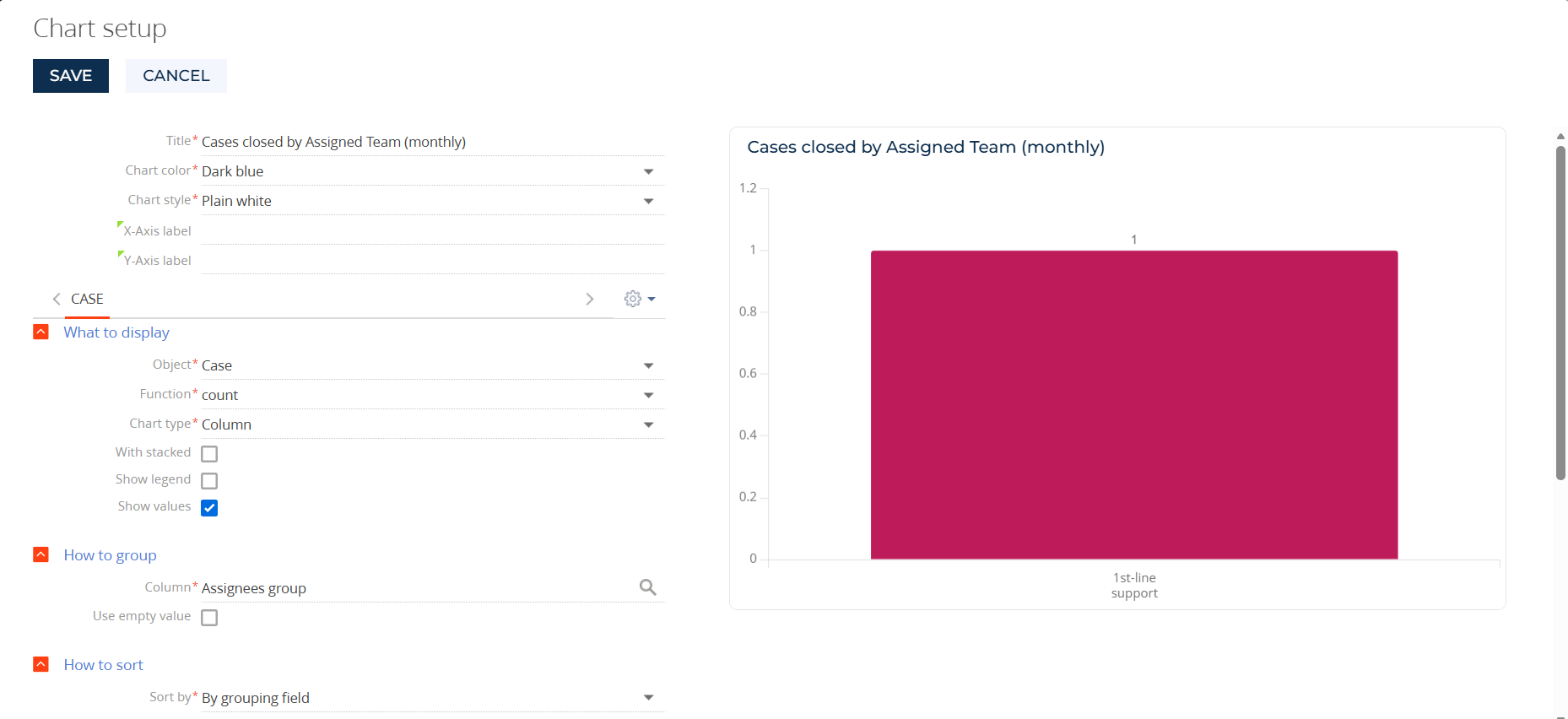The height and width of the screenshot is (719, 1568).
Task: Uncheck the Show values checkbox
Action: [x=209, y=508]
